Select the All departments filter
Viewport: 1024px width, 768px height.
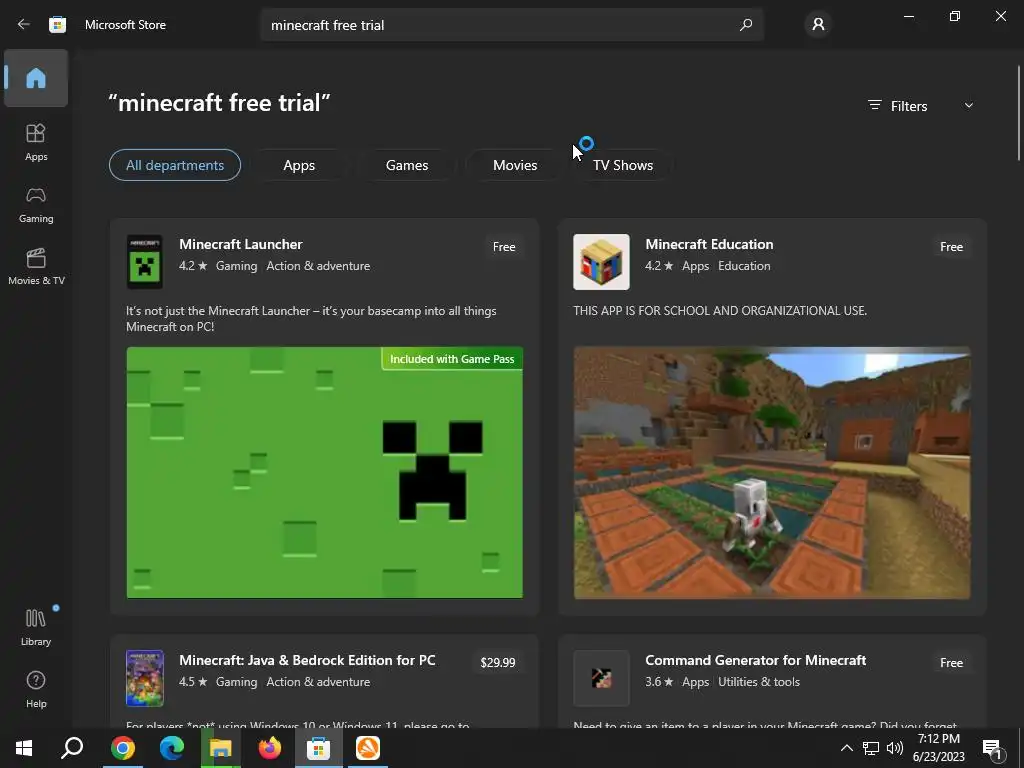click(174, 165)
